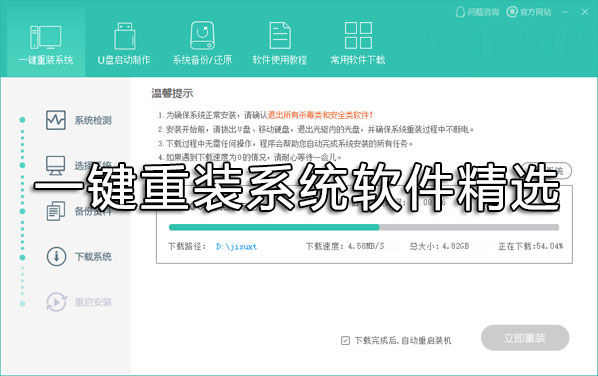Open the 一键重装系统 tab

coord(46,43)
